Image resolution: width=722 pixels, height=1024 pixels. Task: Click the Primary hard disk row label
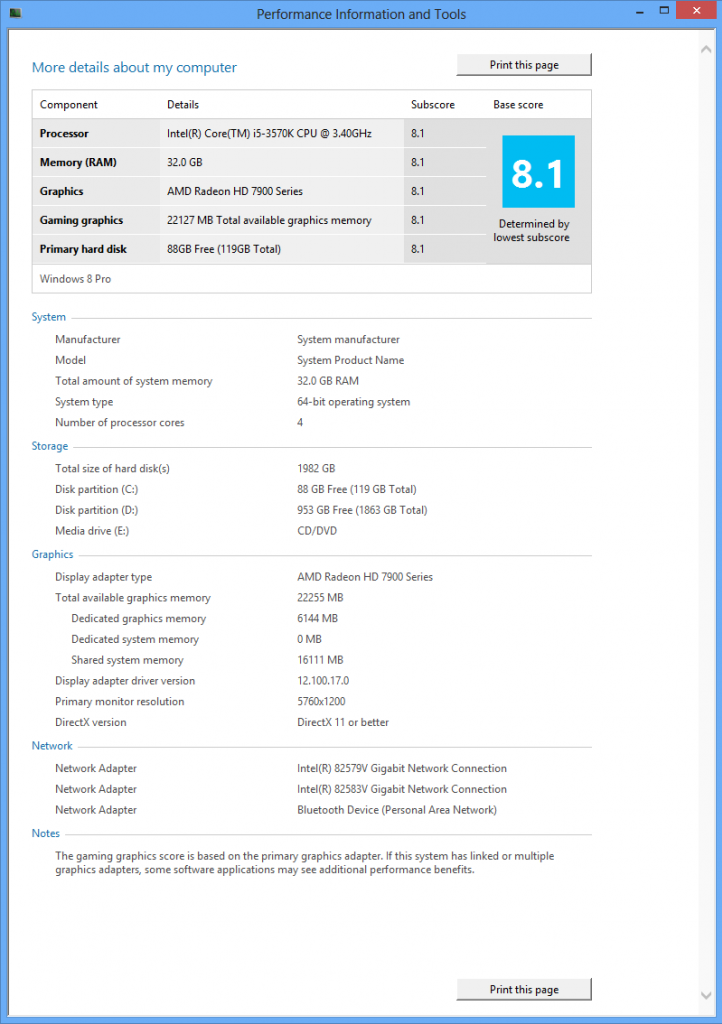tap(83, 249)
